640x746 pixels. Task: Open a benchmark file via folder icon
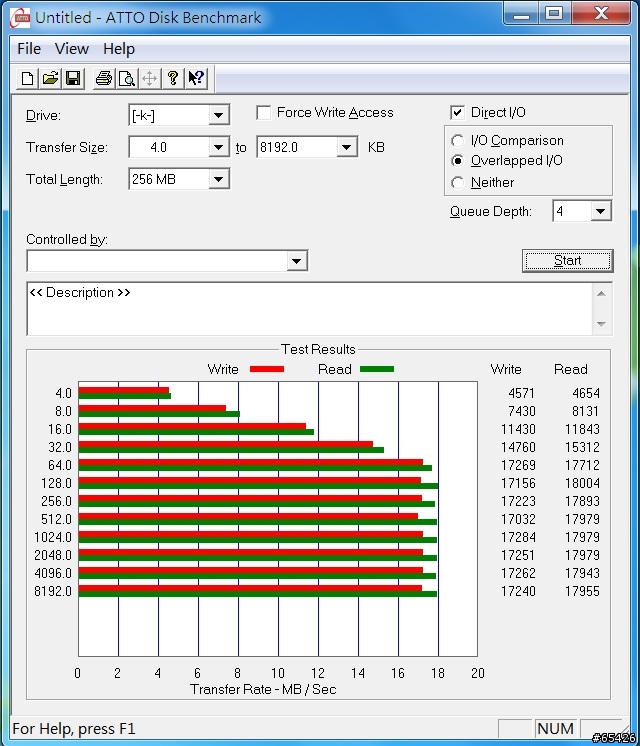click(x=50, y=78)
